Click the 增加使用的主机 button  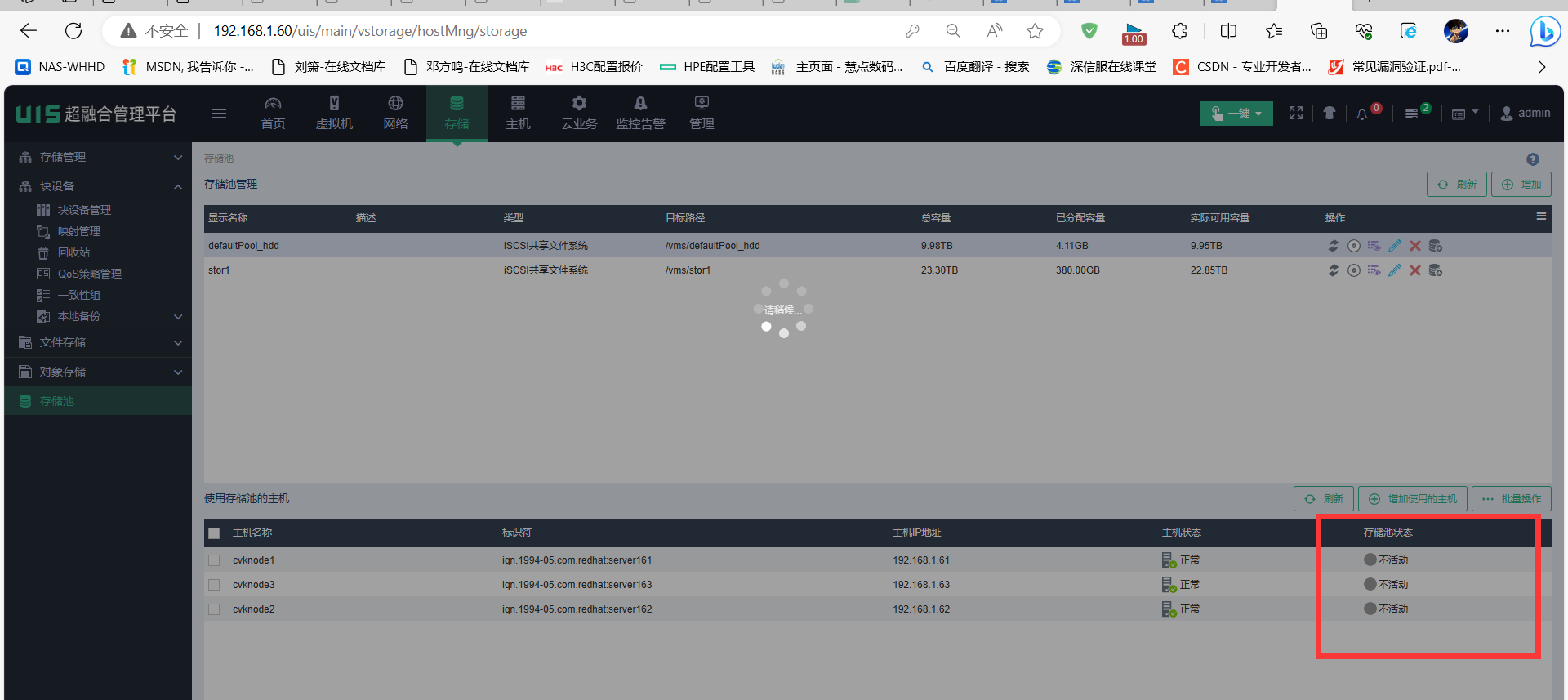(1413, 499)
